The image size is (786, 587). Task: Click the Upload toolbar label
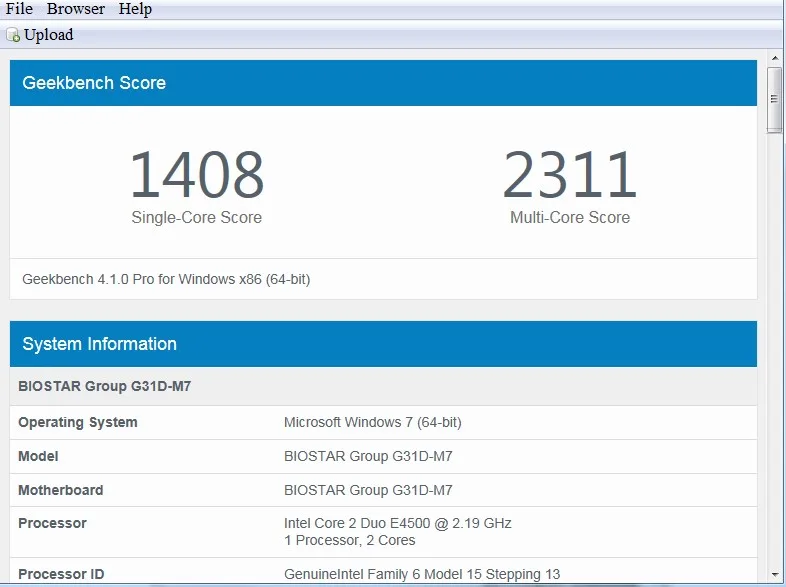coord(48,35)
